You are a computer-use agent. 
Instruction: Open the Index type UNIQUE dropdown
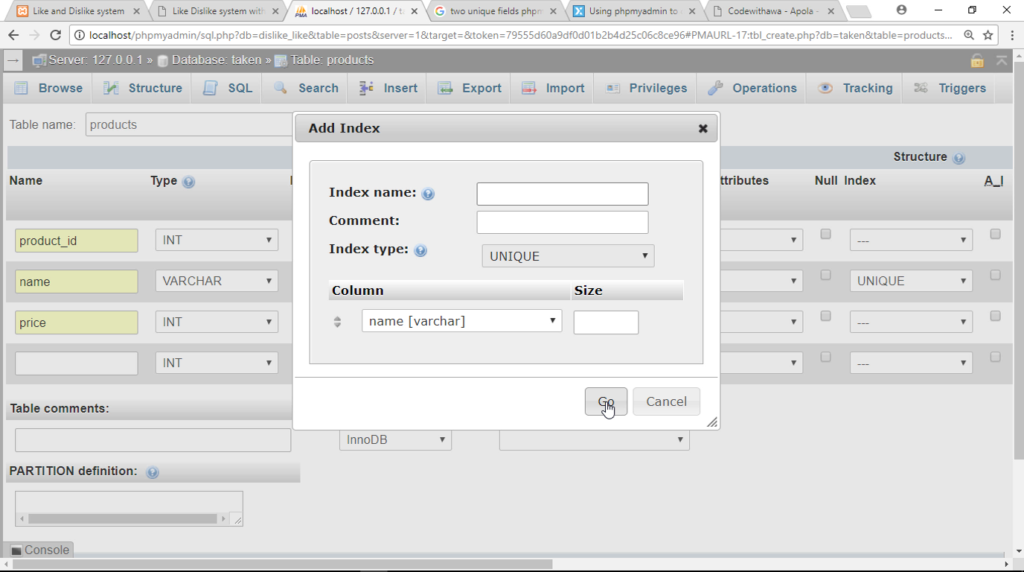(x=568, y=257)
